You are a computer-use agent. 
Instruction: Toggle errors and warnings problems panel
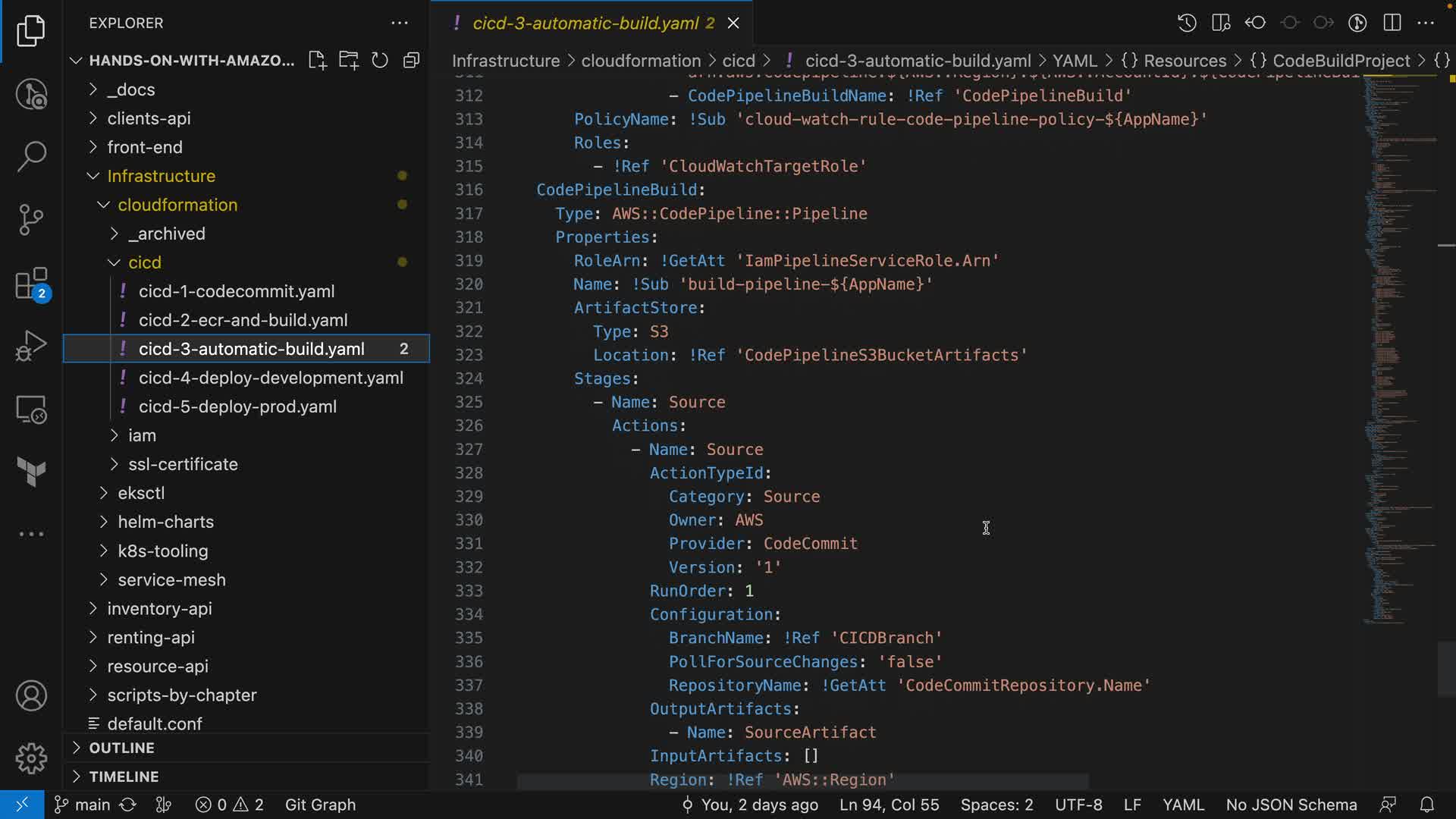tap(229, 805)
